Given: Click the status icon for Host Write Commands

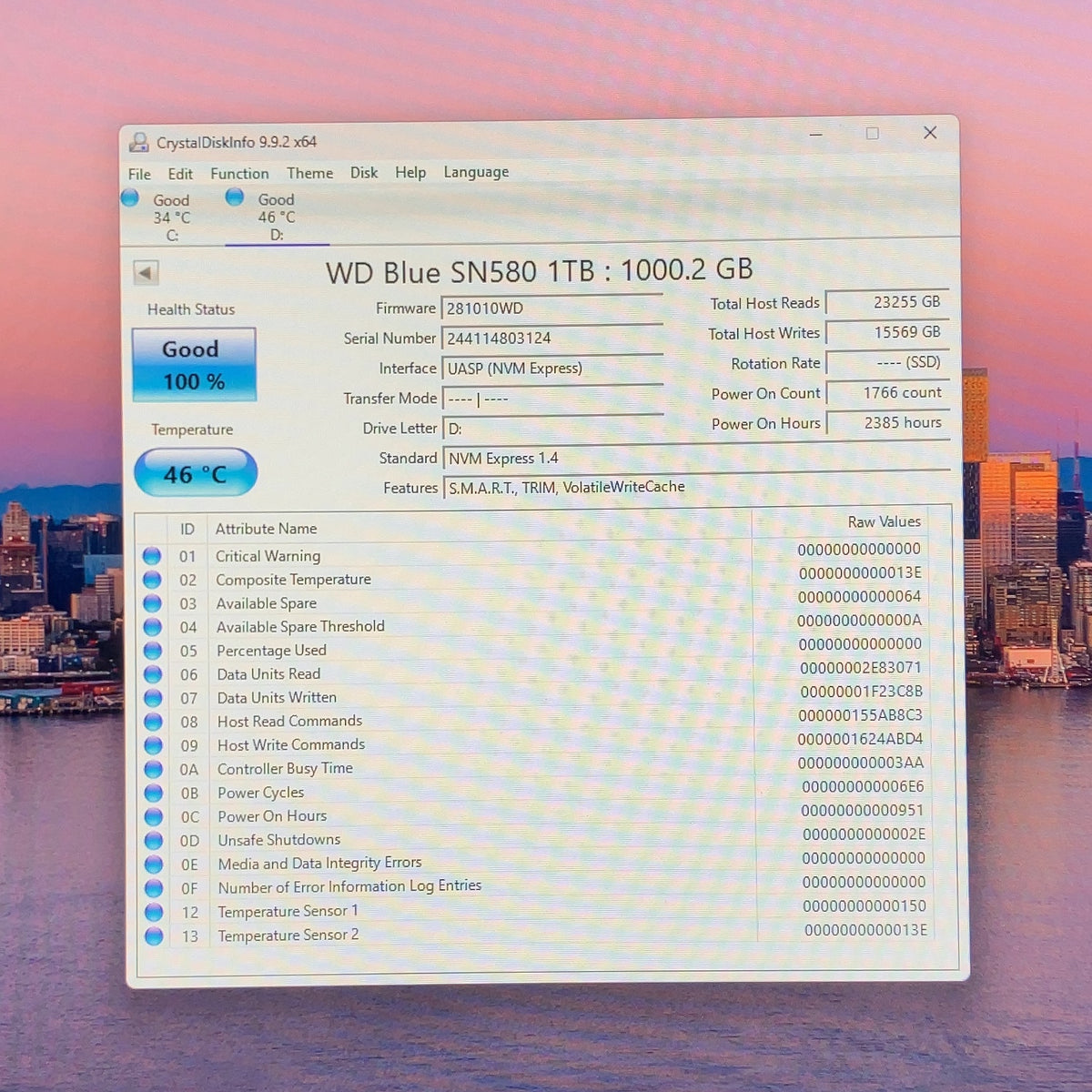Looking at the screenshot, I should [153, 745].
